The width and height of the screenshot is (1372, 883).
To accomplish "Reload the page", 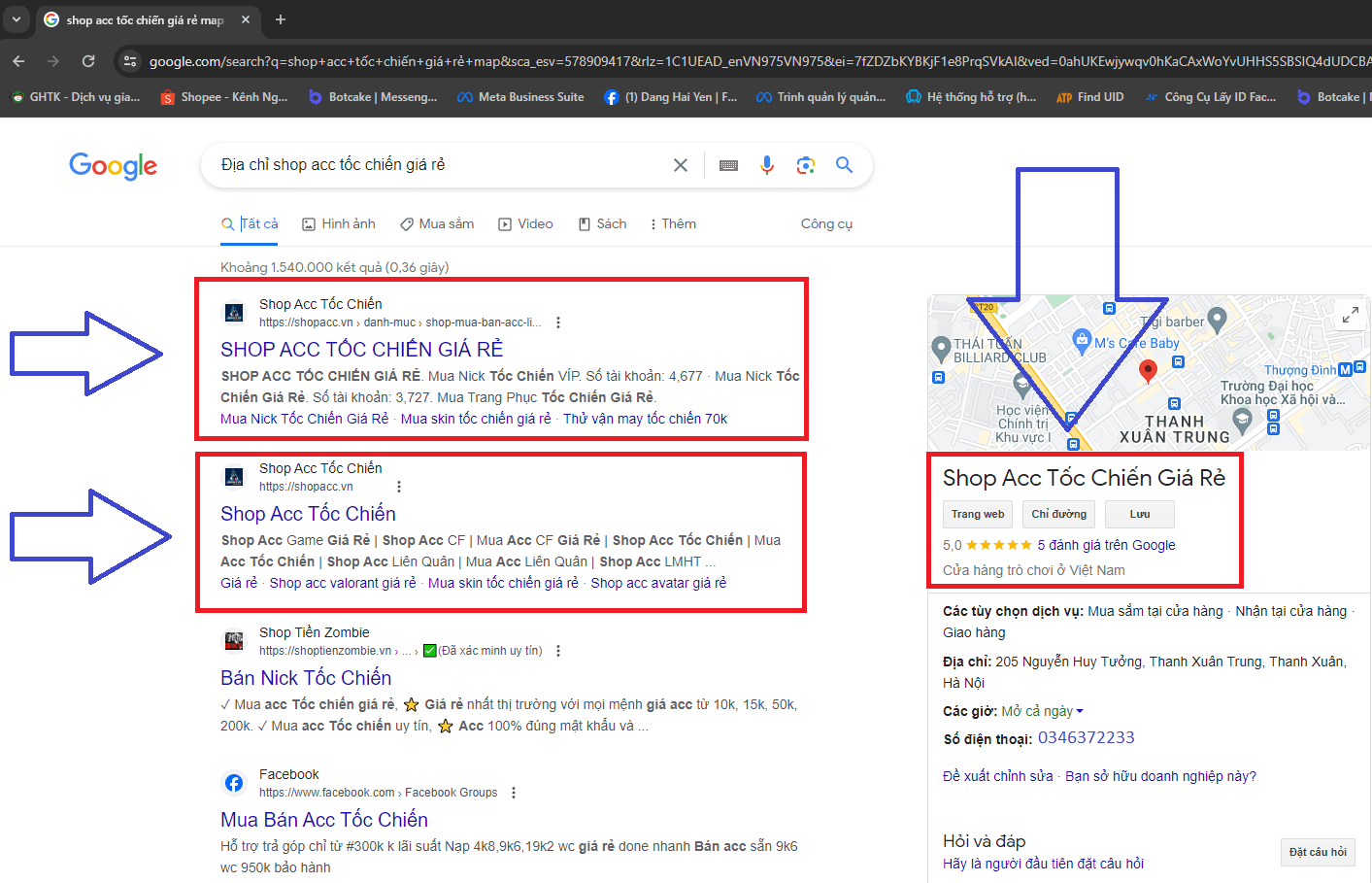I will pos(88,61).
